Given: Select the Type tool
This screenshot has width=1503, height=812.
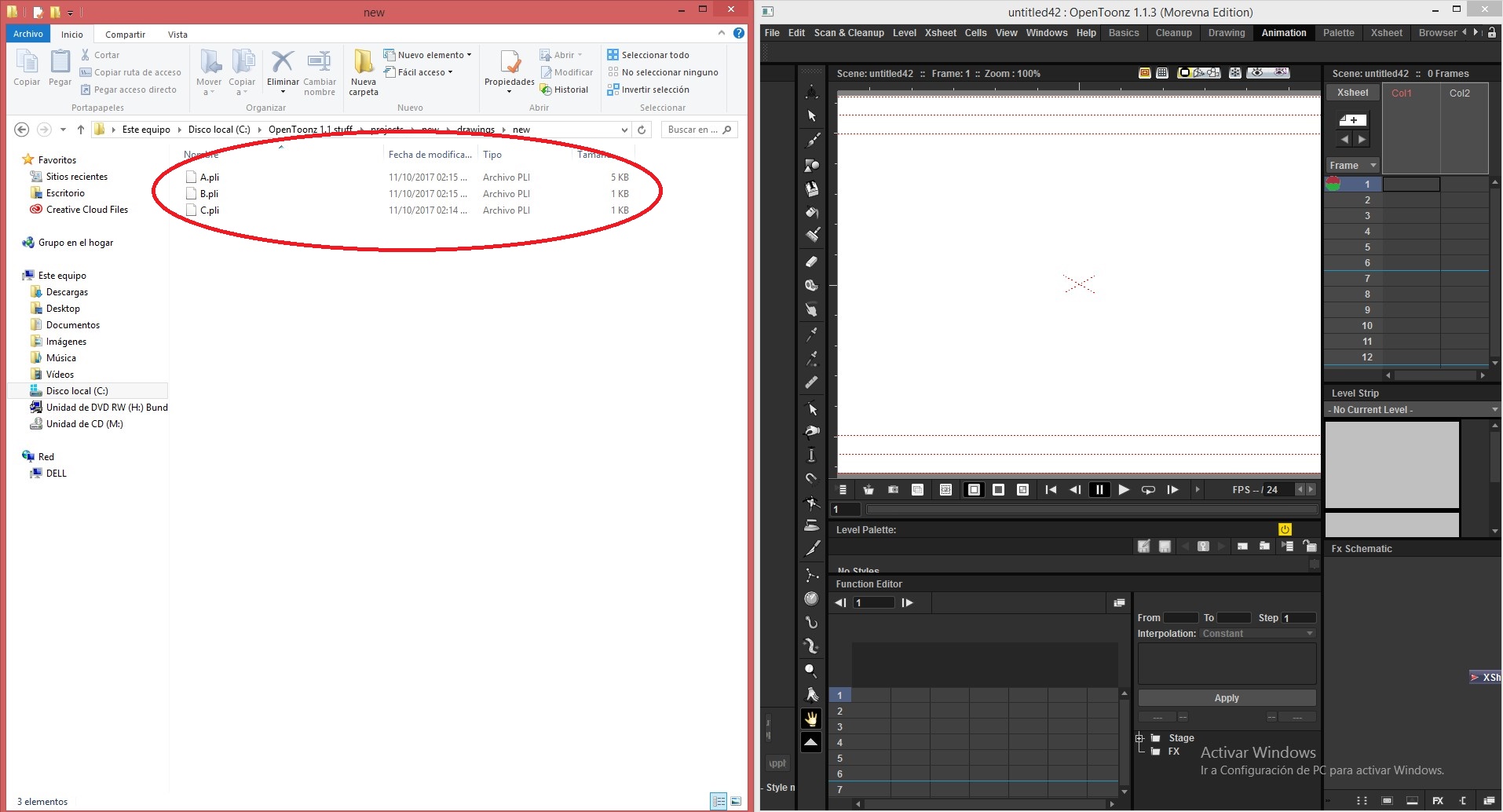Looking at the screenshot, I should pyautogui.click(x=812, y=188).
